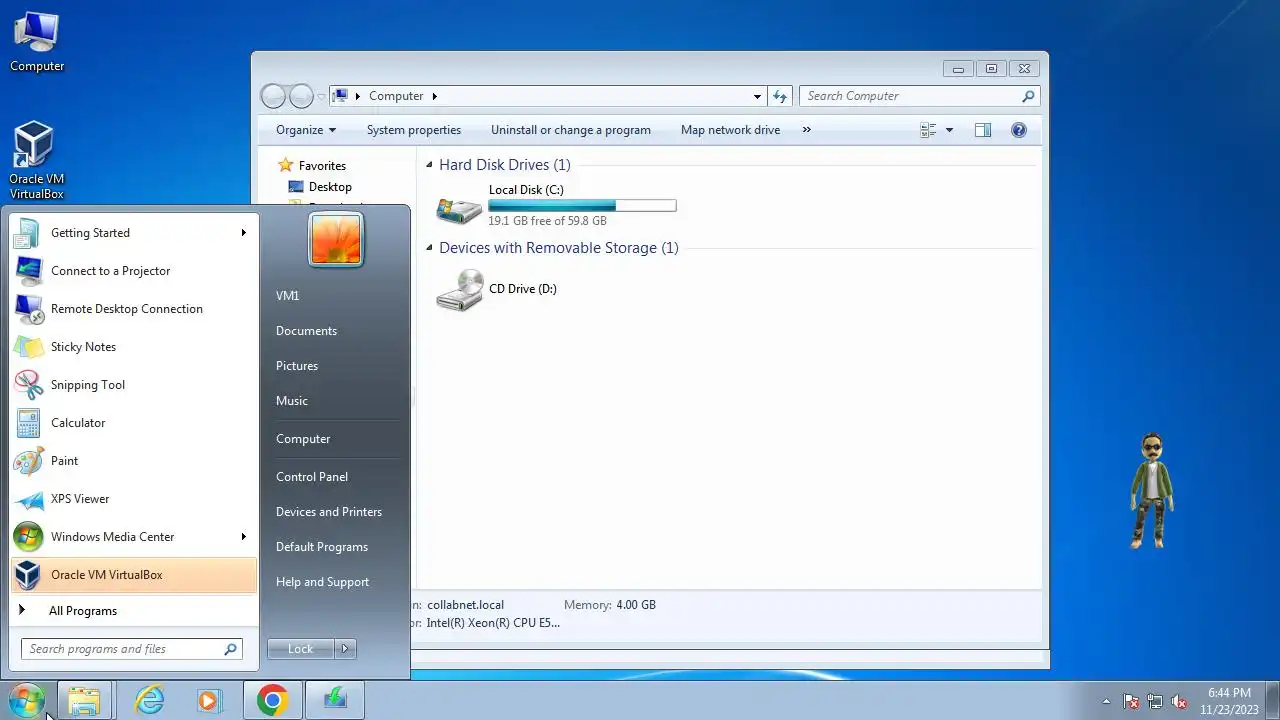The image size is (1280, 720).
Task: Collapse Devices with Removable Storage group
Action: pyautogui.click(x=429, y=248)
